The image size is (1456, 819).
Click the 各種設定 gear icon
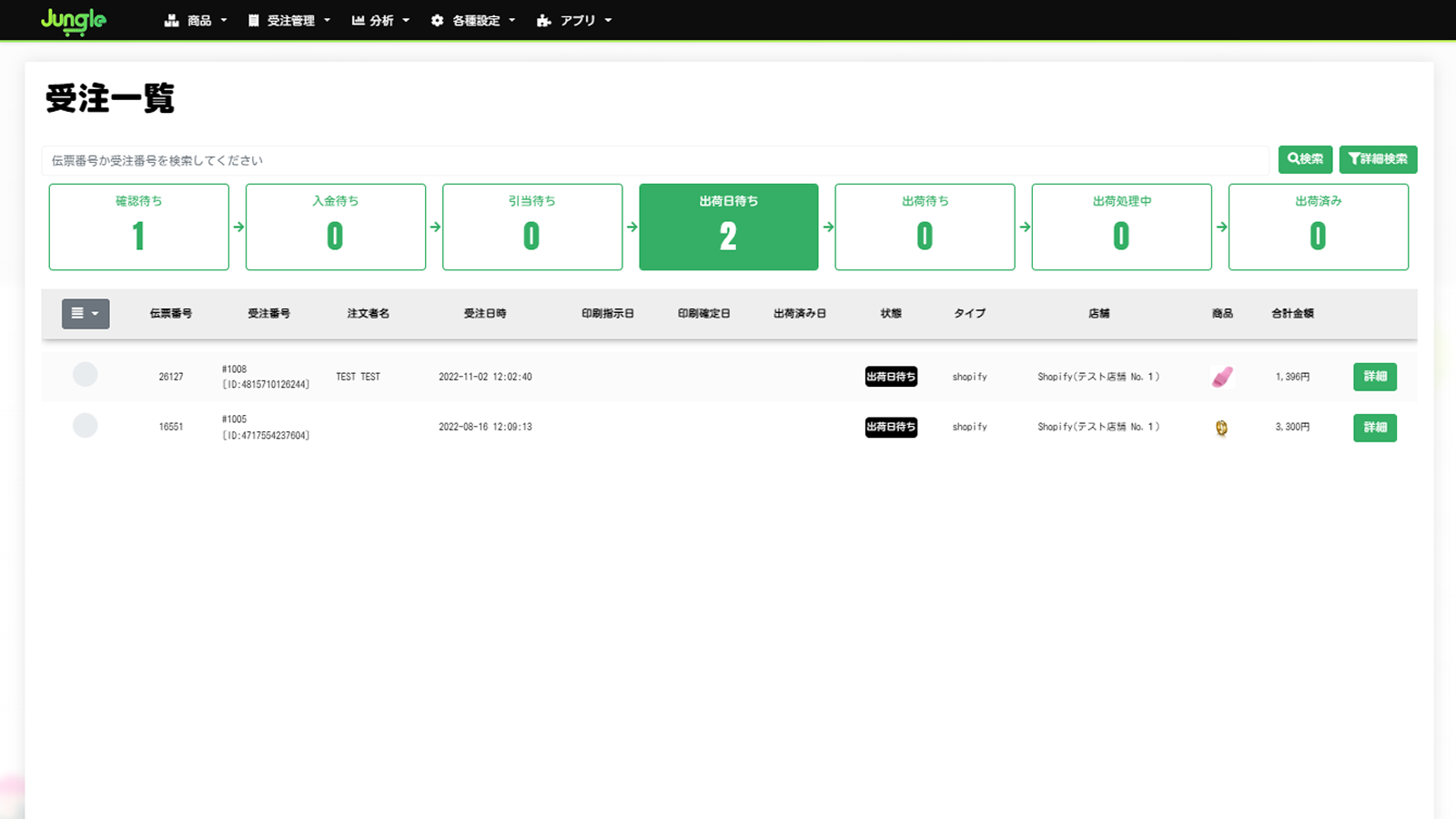(x=437, y=20)
